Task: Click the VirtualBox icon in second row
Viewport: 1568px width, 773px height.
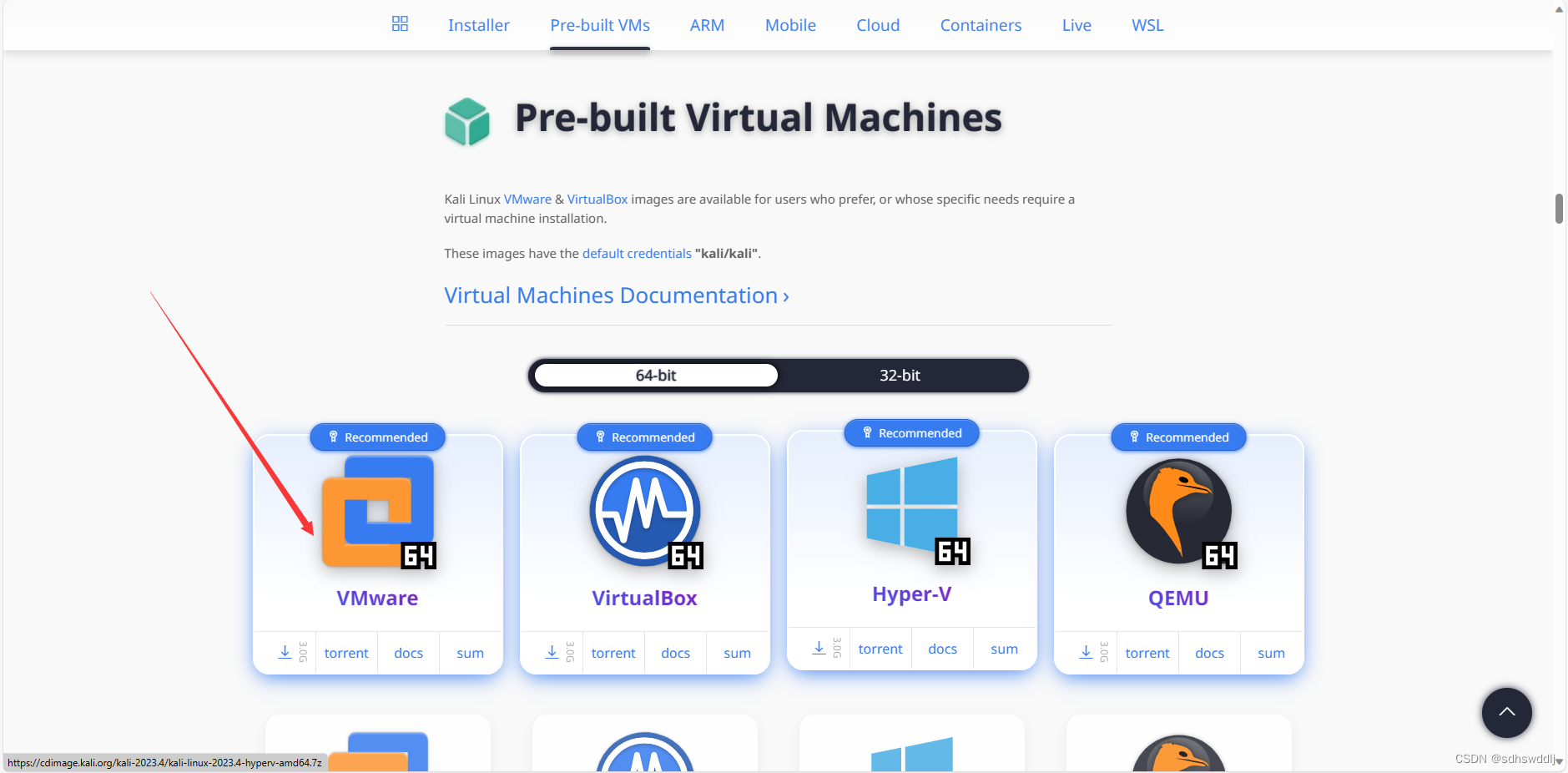Action: 645,752
